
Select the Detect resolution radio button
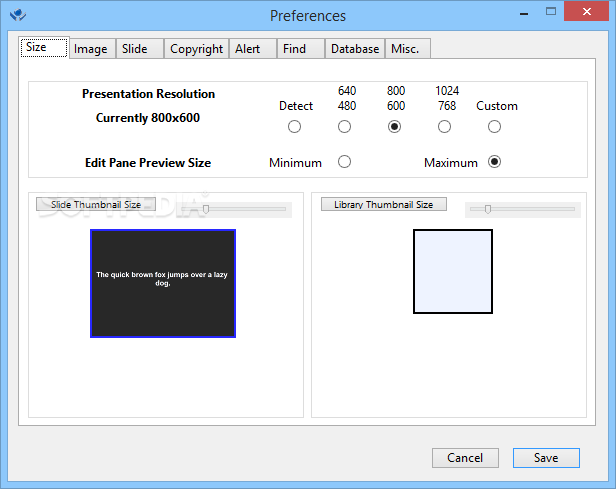294,127
